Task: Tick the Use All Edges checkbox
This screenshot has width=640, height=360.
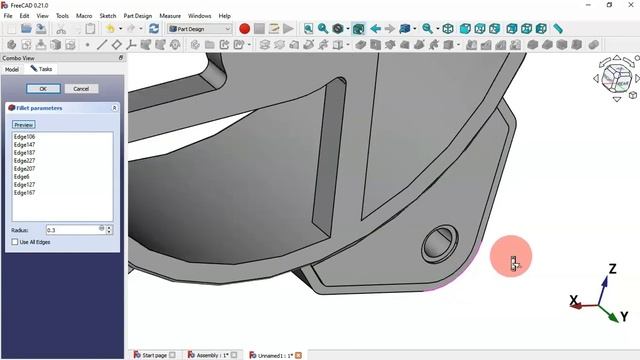Action: point(15,242)
